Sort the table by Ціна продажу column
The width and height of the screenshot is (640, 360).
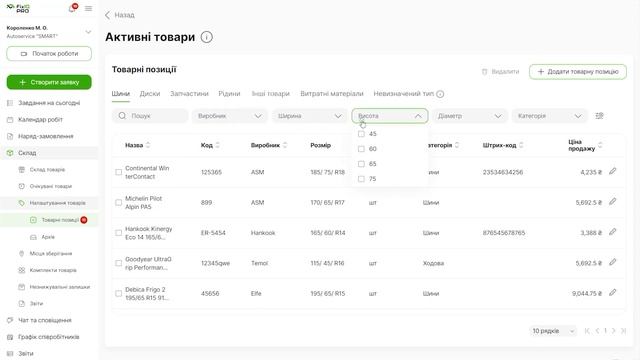click(600, 145)
